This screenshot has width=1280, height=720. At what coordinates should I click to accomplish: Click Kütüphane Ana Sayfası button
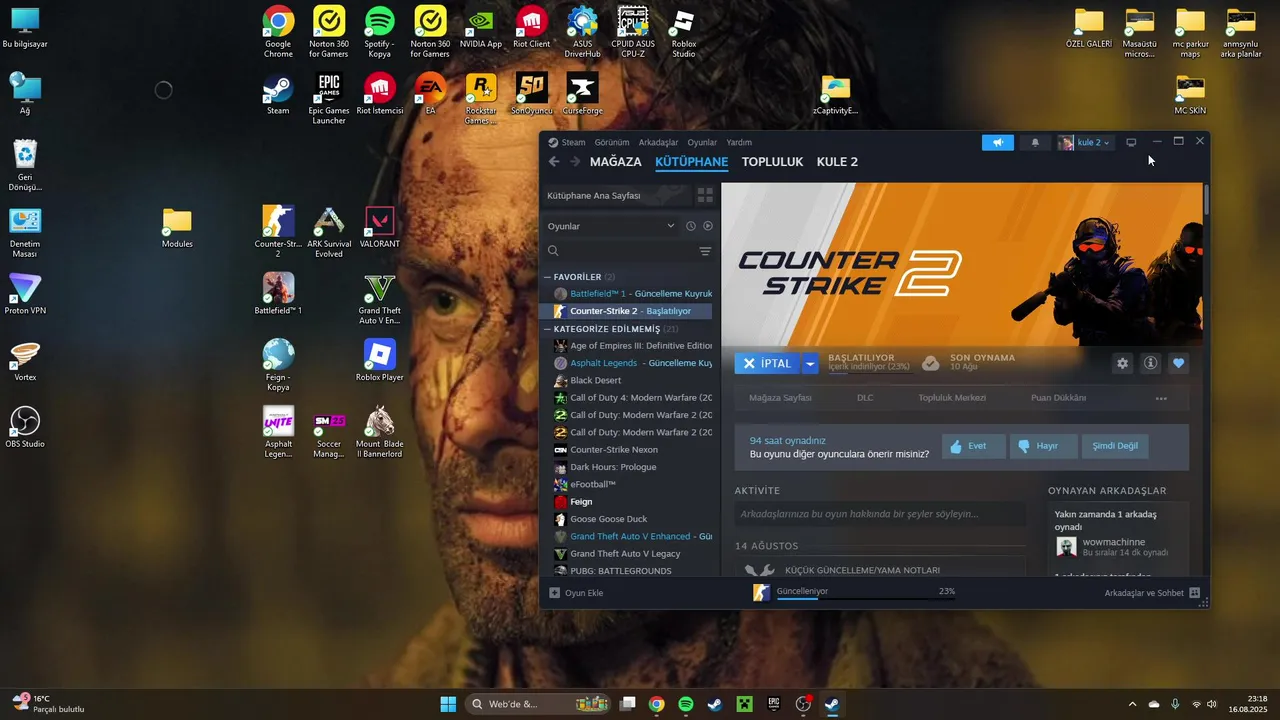[616, 195]
